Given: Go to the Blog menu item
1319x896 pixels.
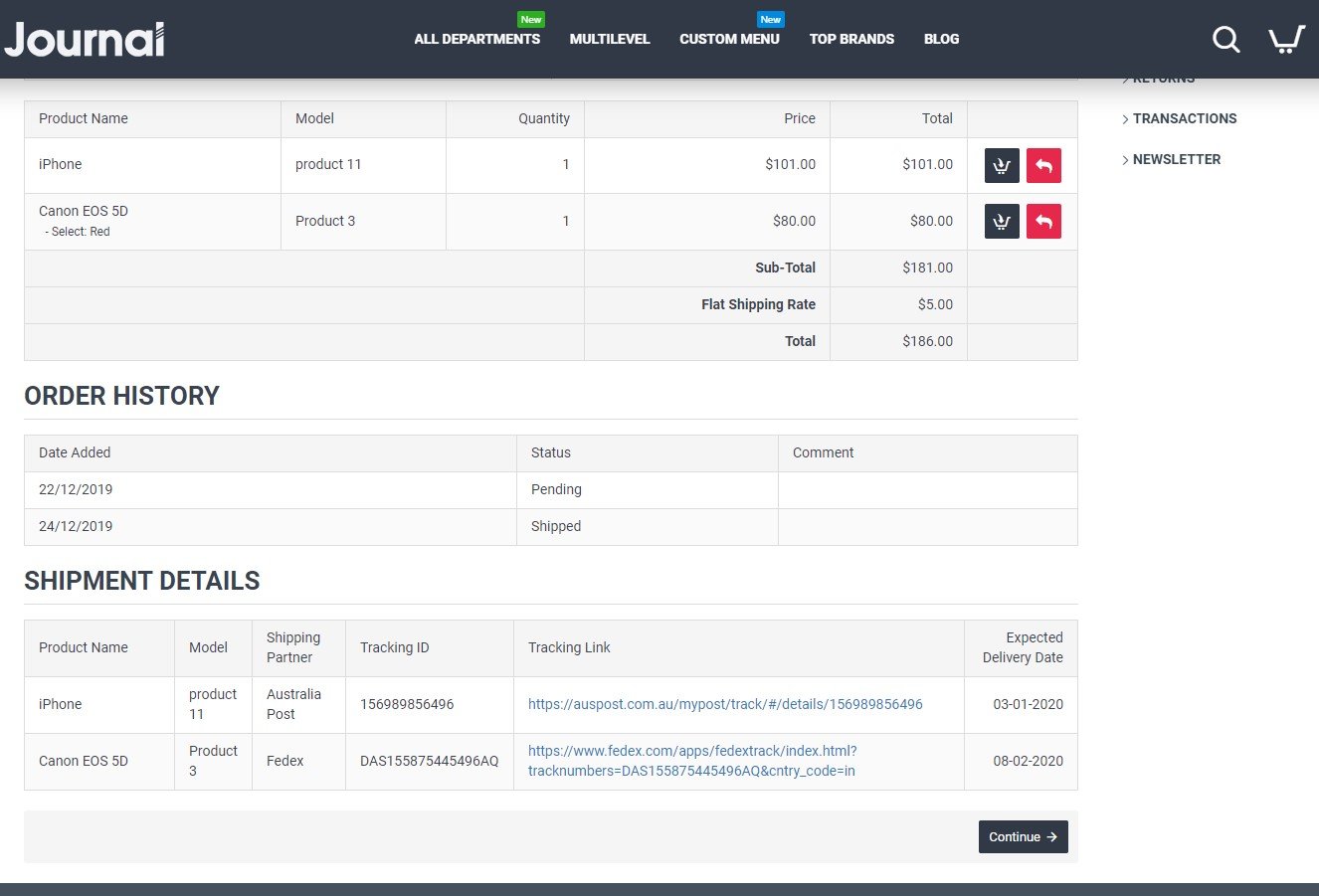Looking at the screenshot, I should click(x=941, y=39).
